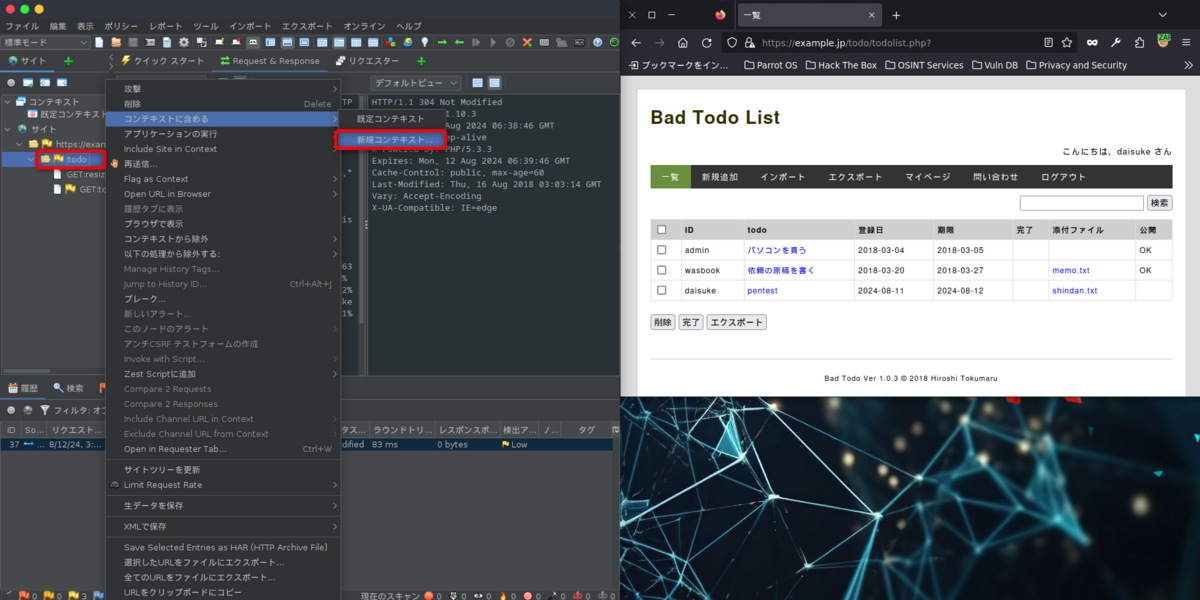The height and width of the screenshot is (600, 1200).
Task: Open a new Firefox tab with plus
Action: 896,15
